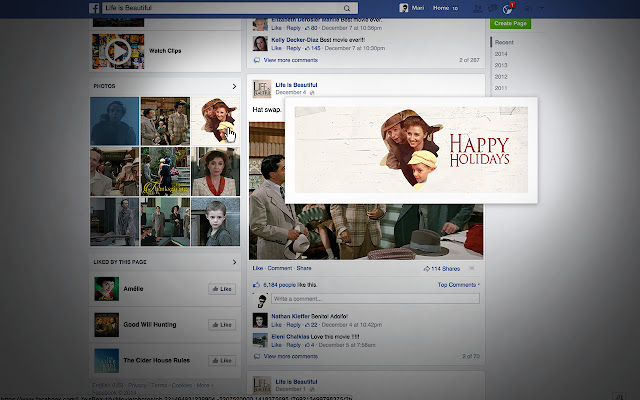Expand the Photos section arrow
Viewport: 640px width, 400px height.
pos(234,86)
